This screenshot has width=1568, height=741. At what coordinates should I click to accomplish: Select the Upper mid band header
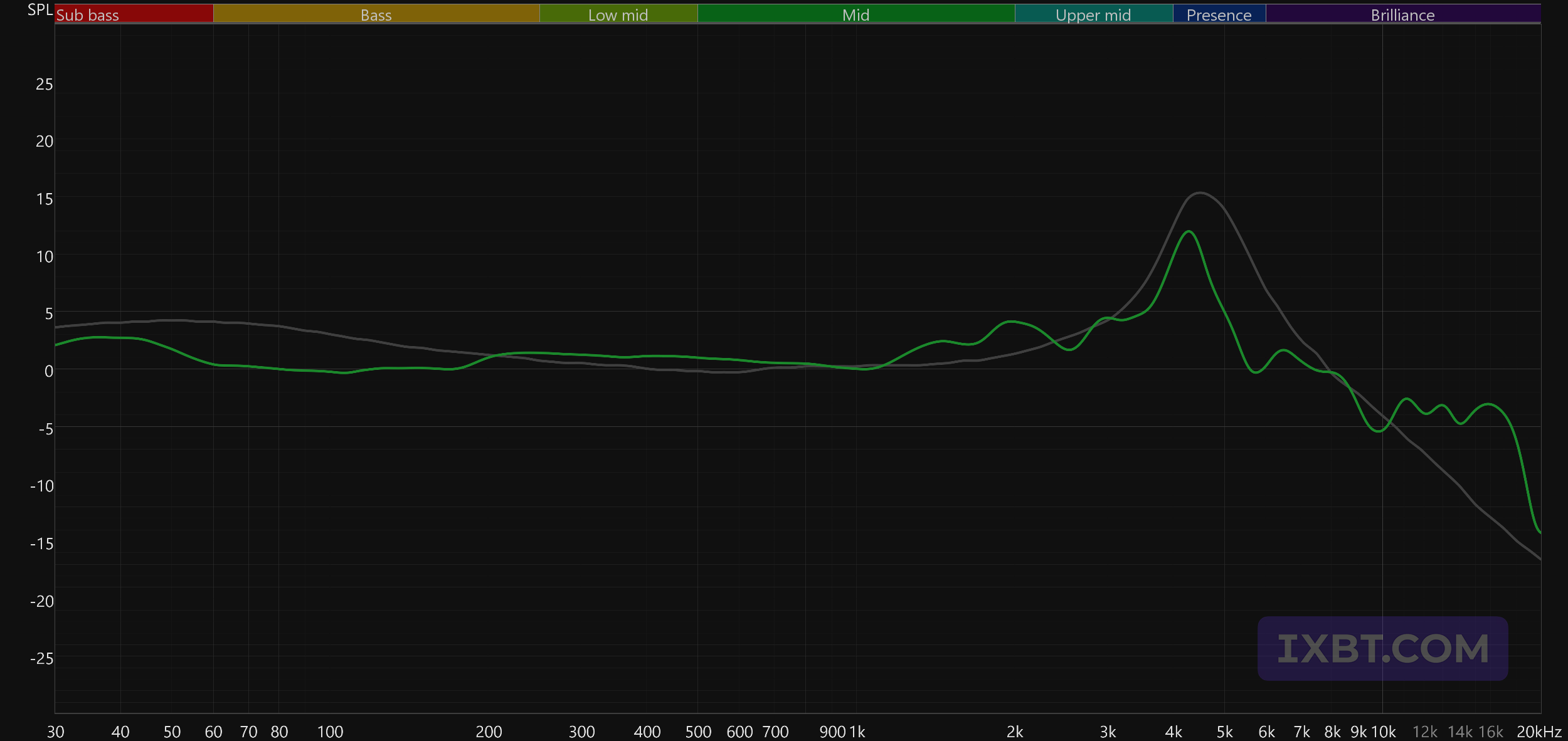click(x=1093, y=14)
